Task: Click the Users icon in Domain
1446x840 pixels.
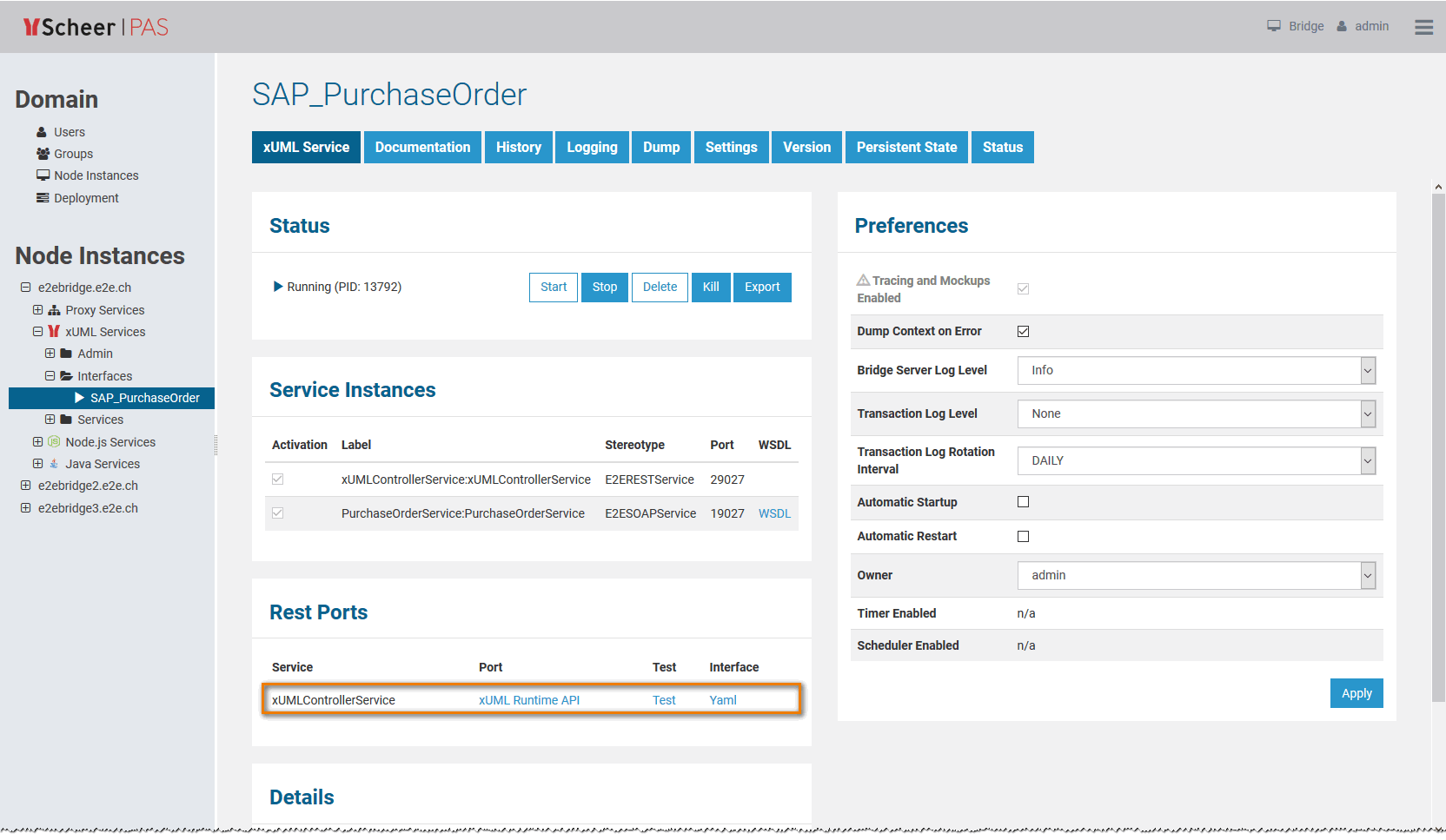Action: click(x=42, y=132)
